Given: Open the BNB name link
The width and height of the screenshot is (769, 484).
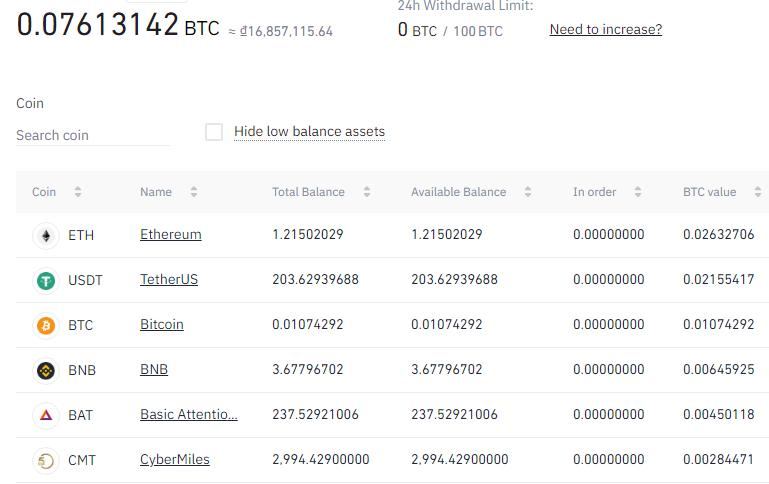Looking at the screenshot, I should (x=154, y=369).
